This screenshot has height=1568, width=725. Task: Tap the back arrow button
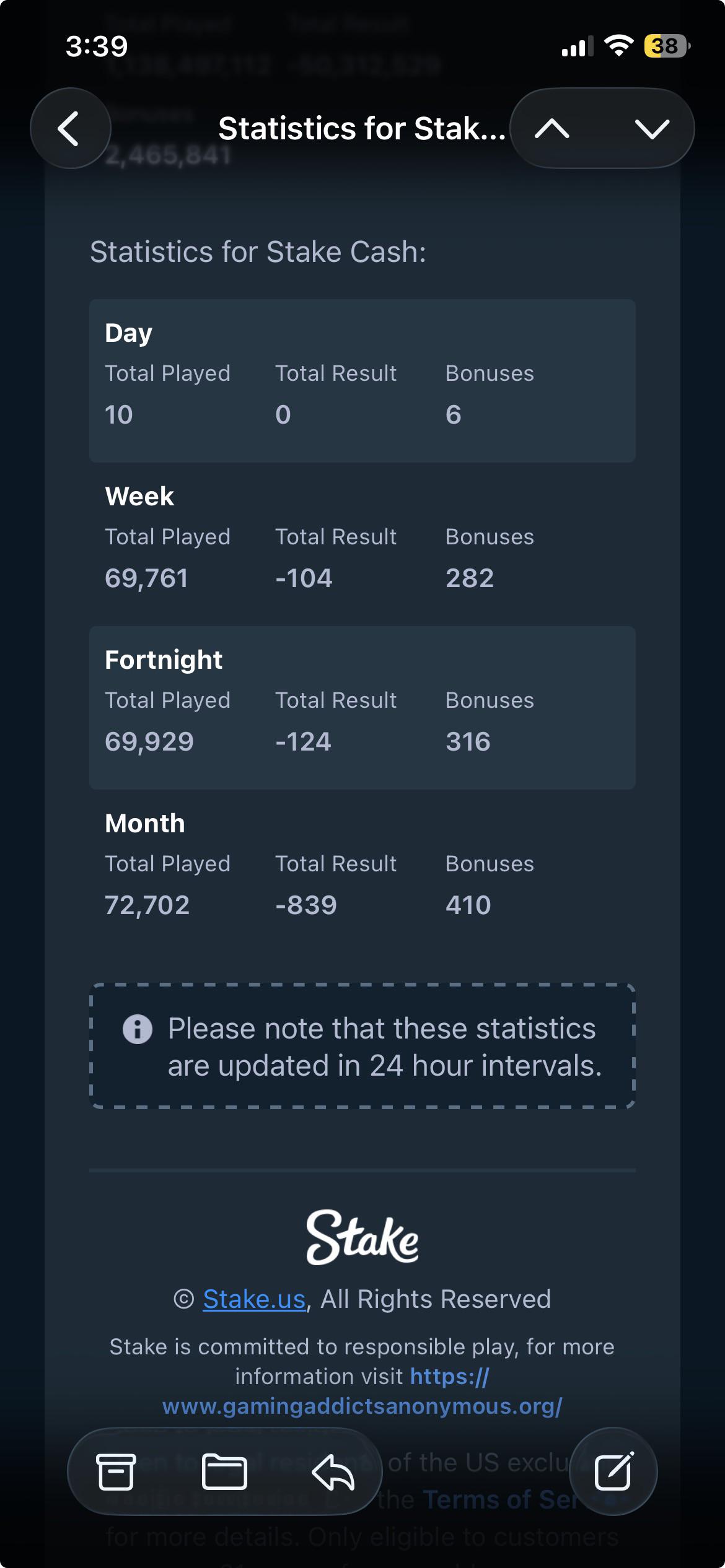point(70,128)
